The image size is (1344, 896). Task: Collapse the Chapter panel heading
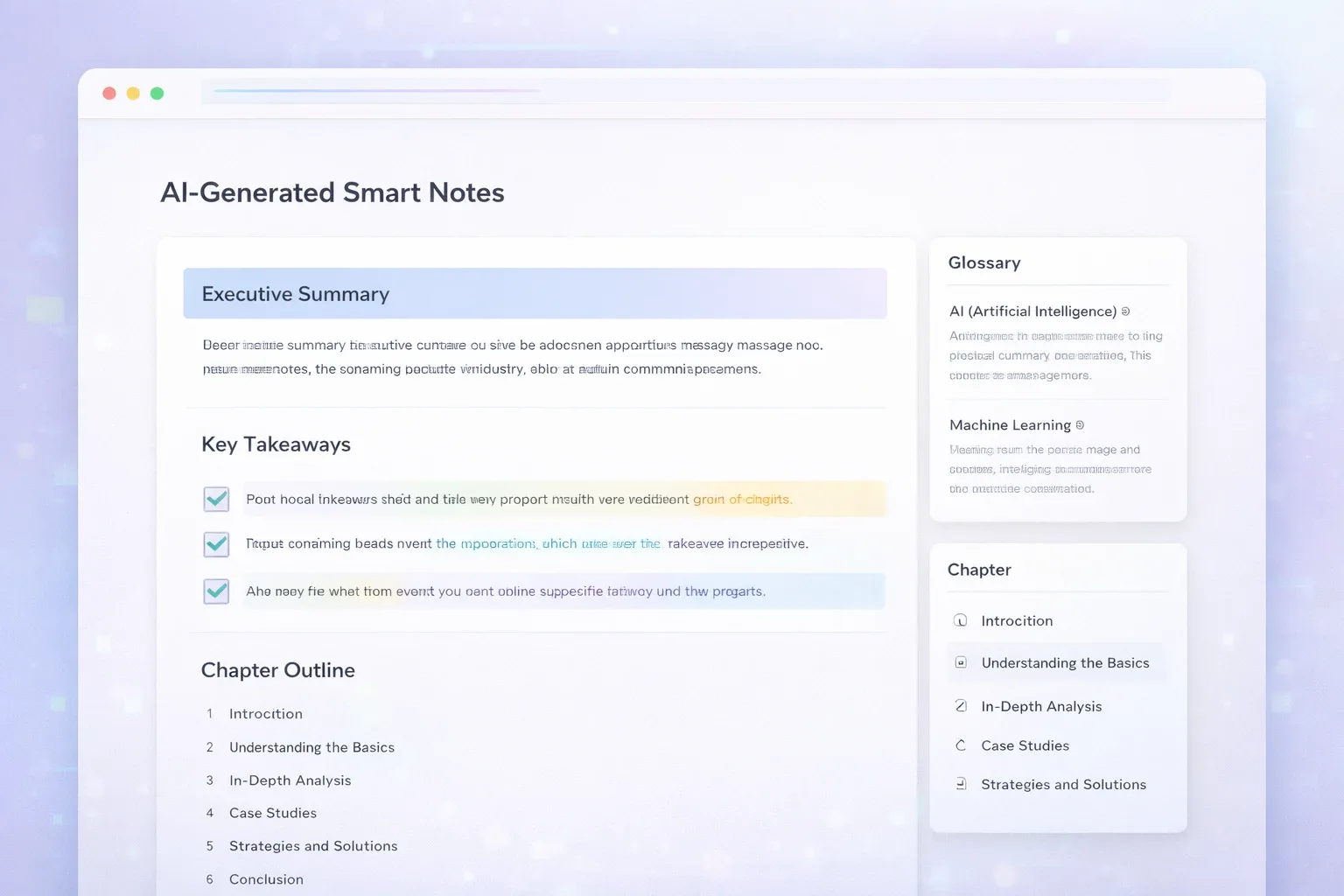coord(979,570)
